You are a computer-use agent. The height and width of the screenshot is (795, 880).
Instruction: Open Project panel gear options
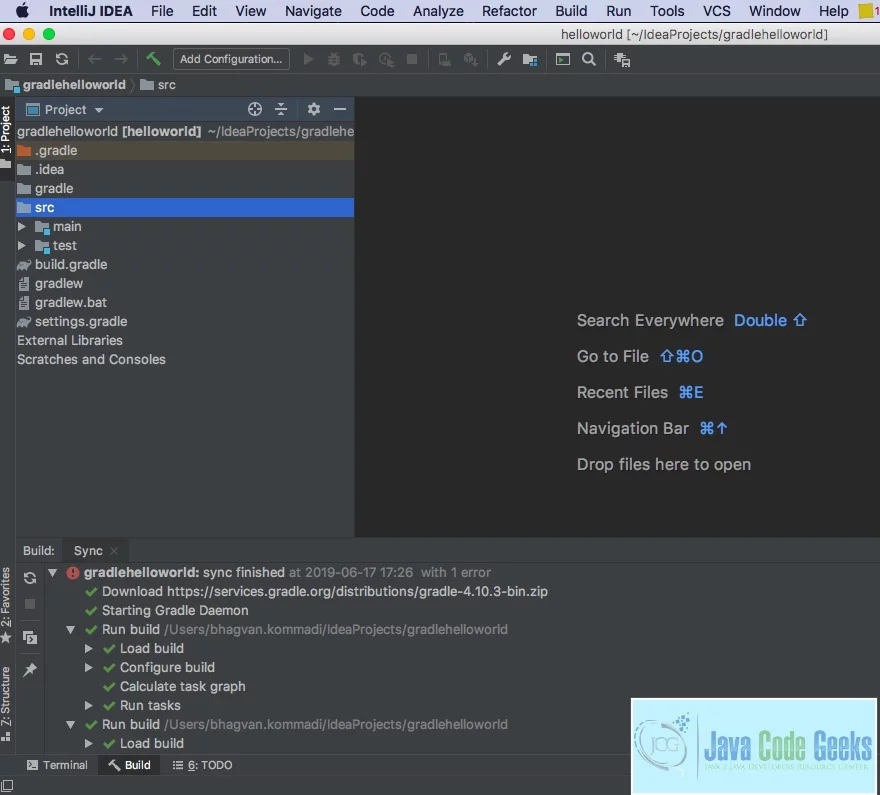coord(314,109)
